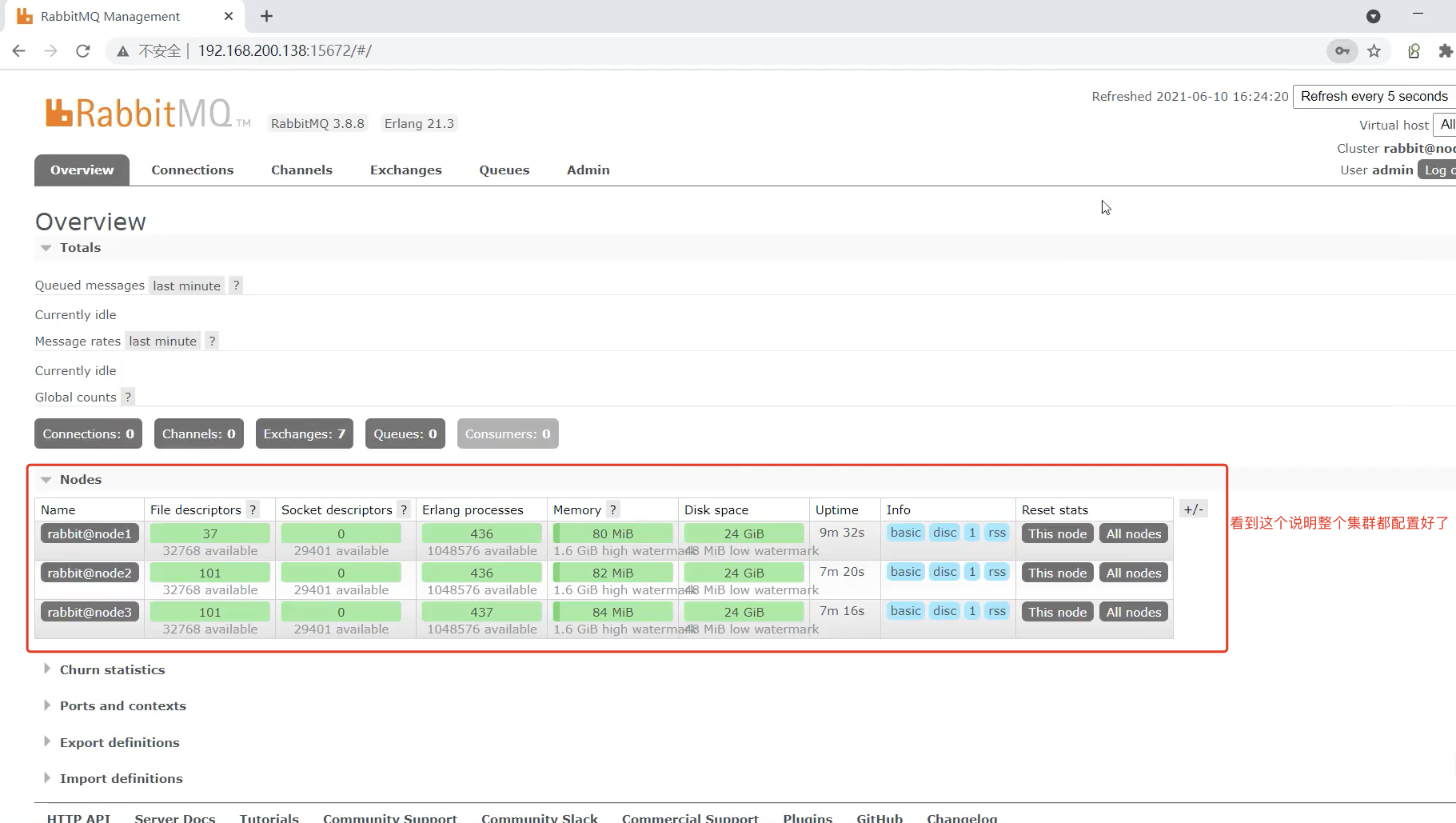The image size is (1456, 823).
Task: Click the address bar URL
Action: click(285, 51)
